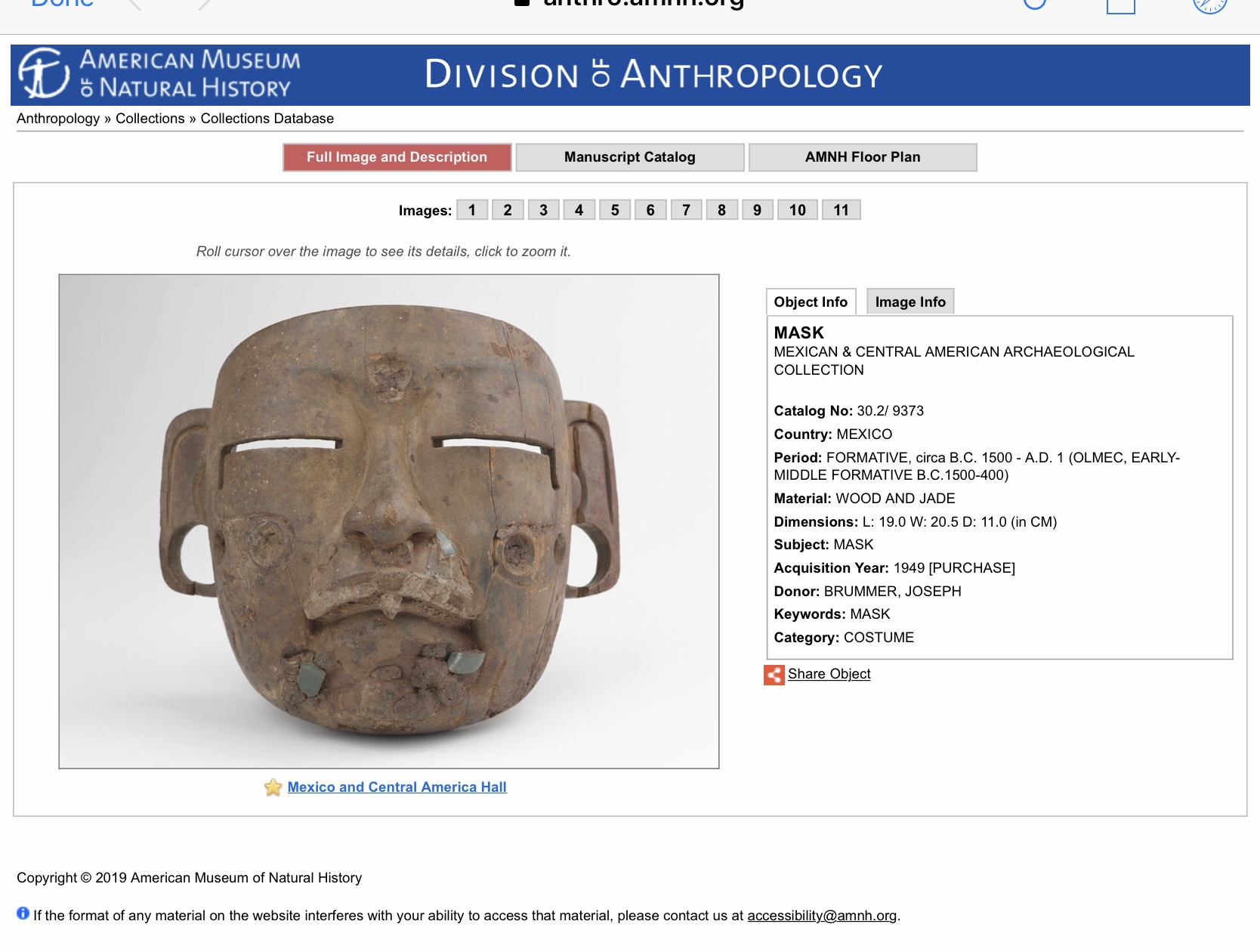1260x952 pixels.
Task: Show image number 5
Action: (x=615, y=210)
